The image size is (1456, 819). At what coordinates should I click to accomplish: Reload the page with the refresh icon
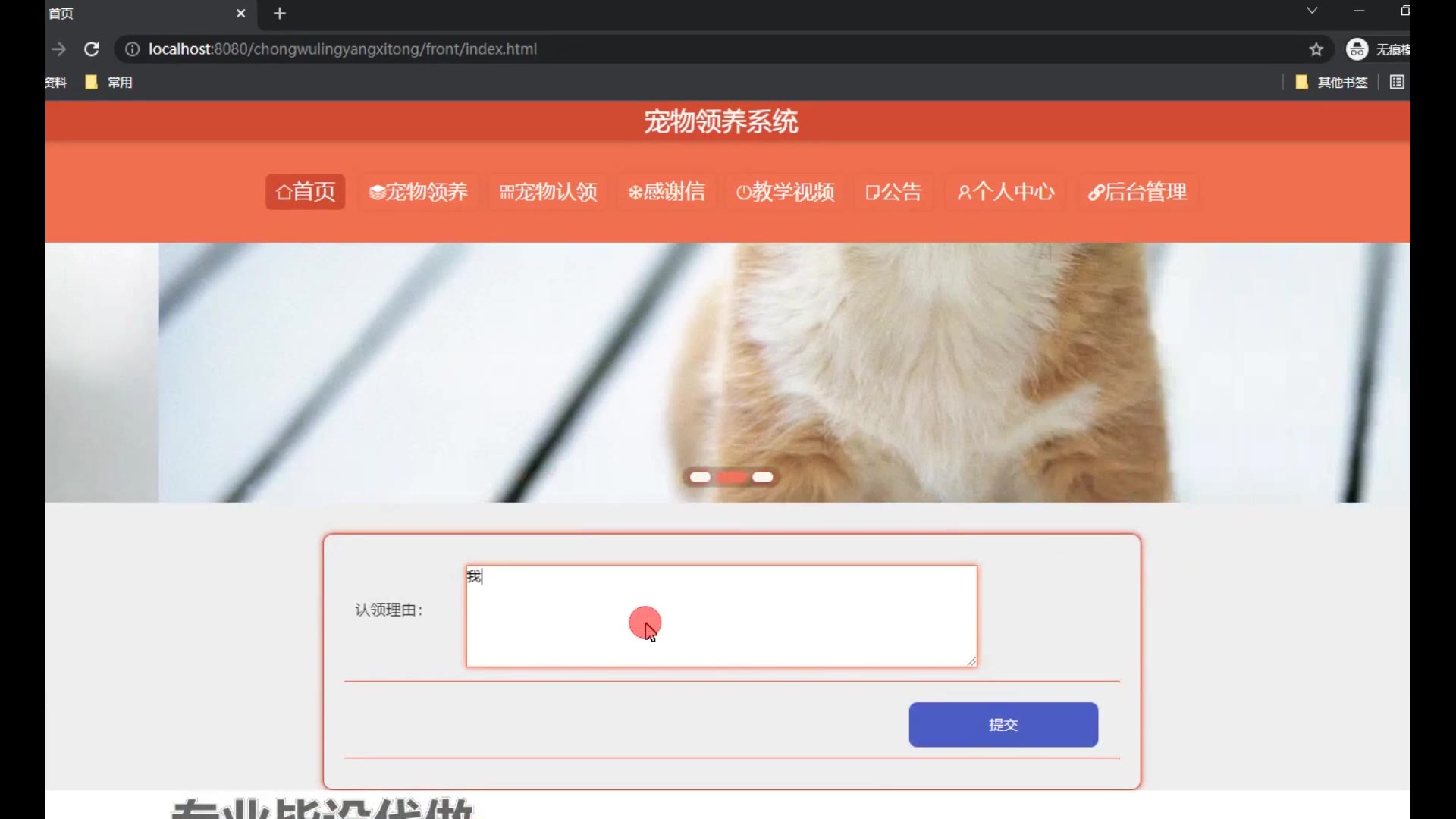(x=92, y=49)
